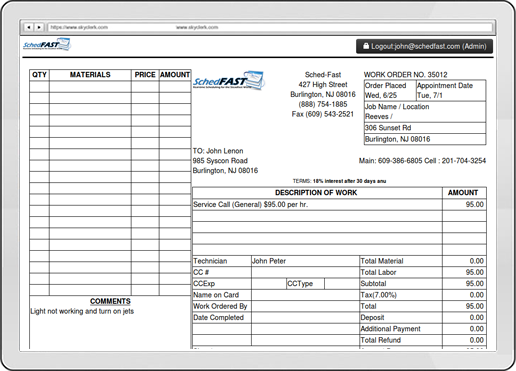This screenshot has width=516, height=371.
Task: Click the Date Completed field
Action: (305, 318)
